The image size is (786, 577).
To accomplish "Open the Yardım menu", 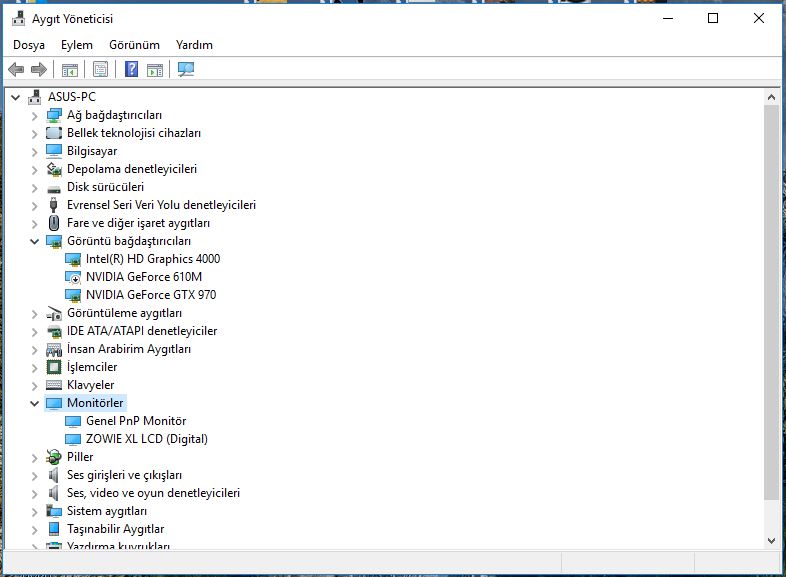I will [194, 45].
